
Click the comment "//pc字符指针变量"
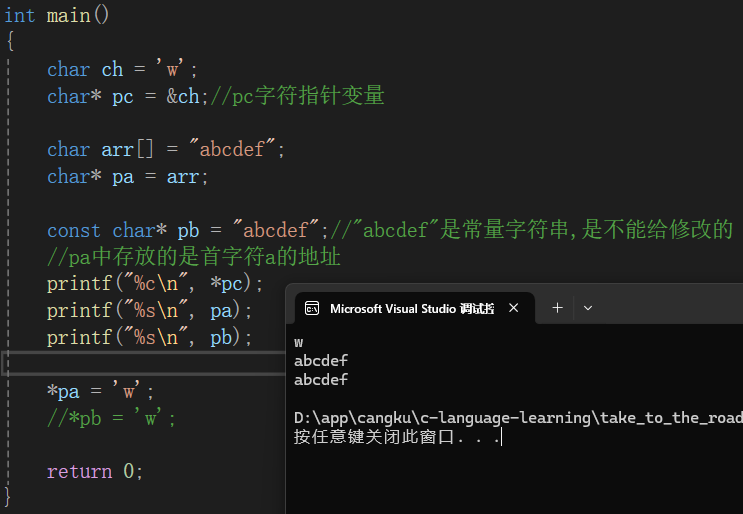point(297,96)
